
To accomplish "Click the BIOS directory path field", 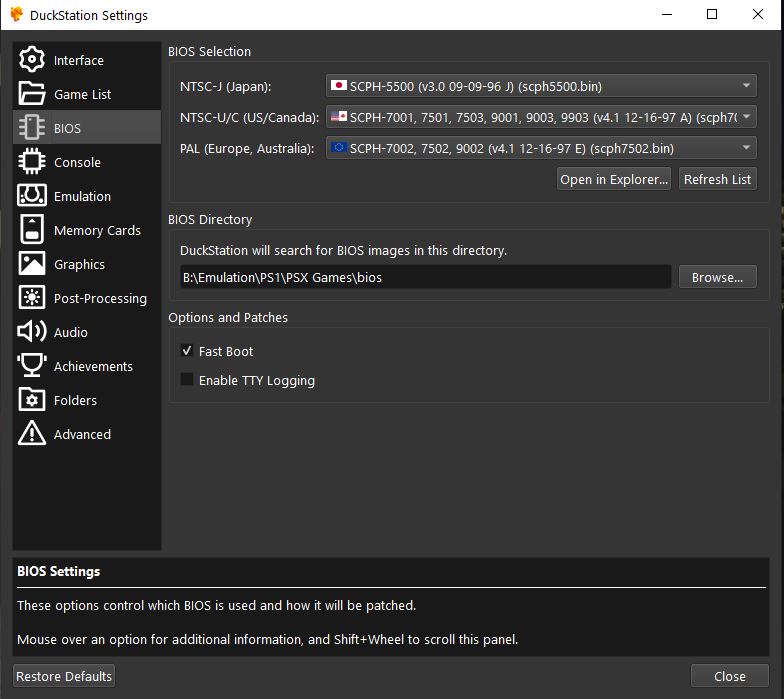I will pyautogui.click(x=426, y=277).
